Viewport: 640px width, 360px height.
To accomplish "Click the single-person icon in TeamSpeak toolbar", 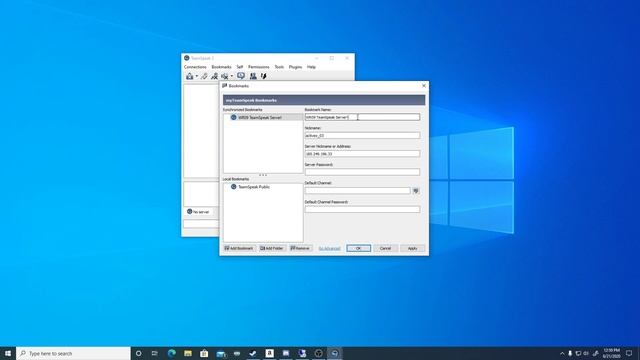I will 214,76.
